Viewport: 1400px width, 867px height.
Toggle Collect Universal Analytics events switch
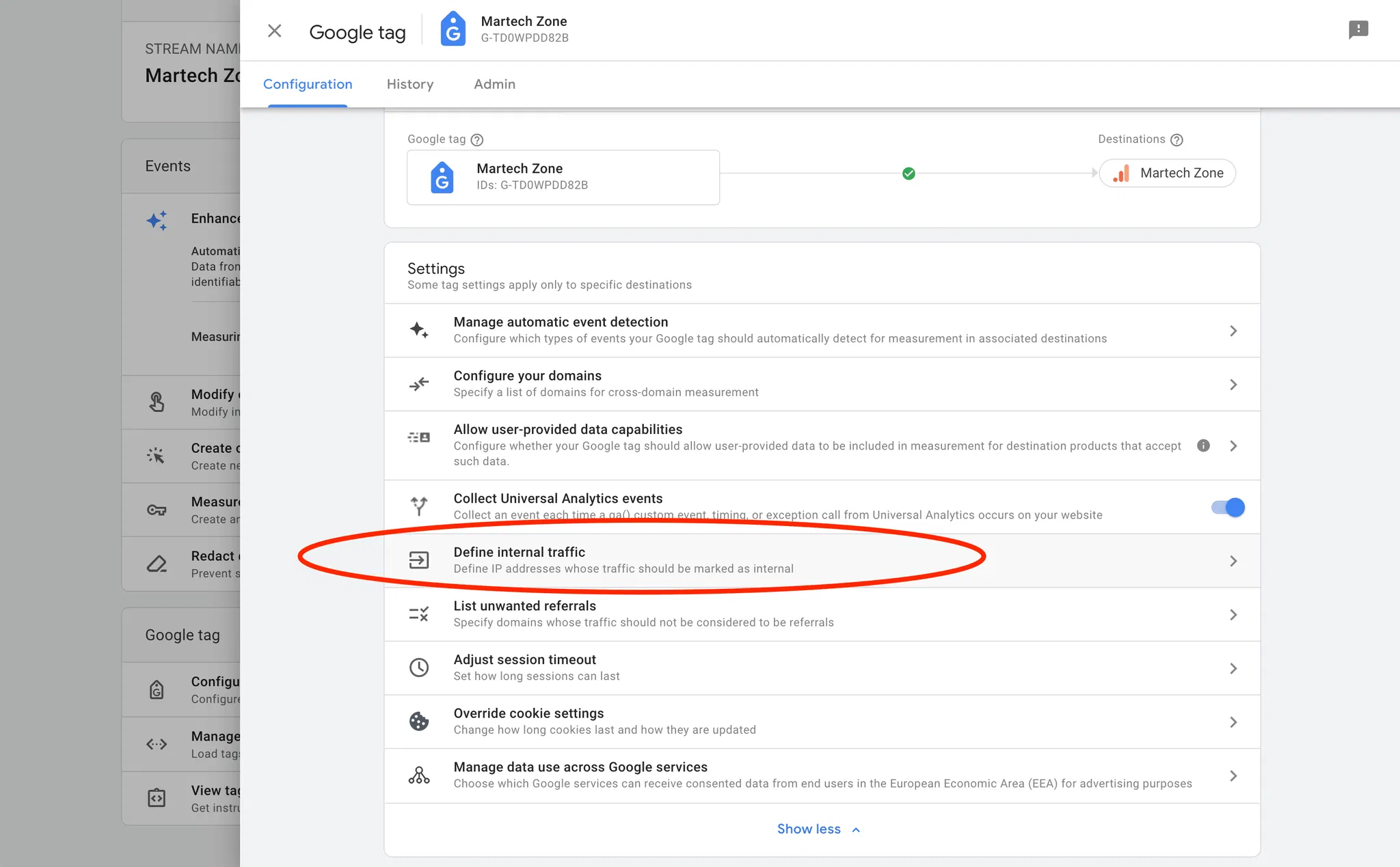click(x=1228, y=507)
